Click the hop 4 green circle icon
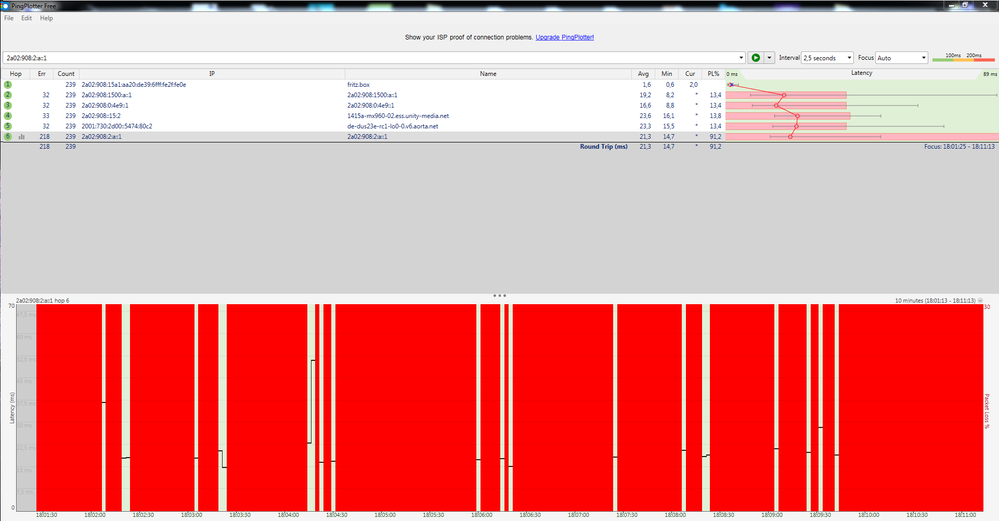Image resolution: width=999 pixels, height=521 pixels. click(8, 116)
